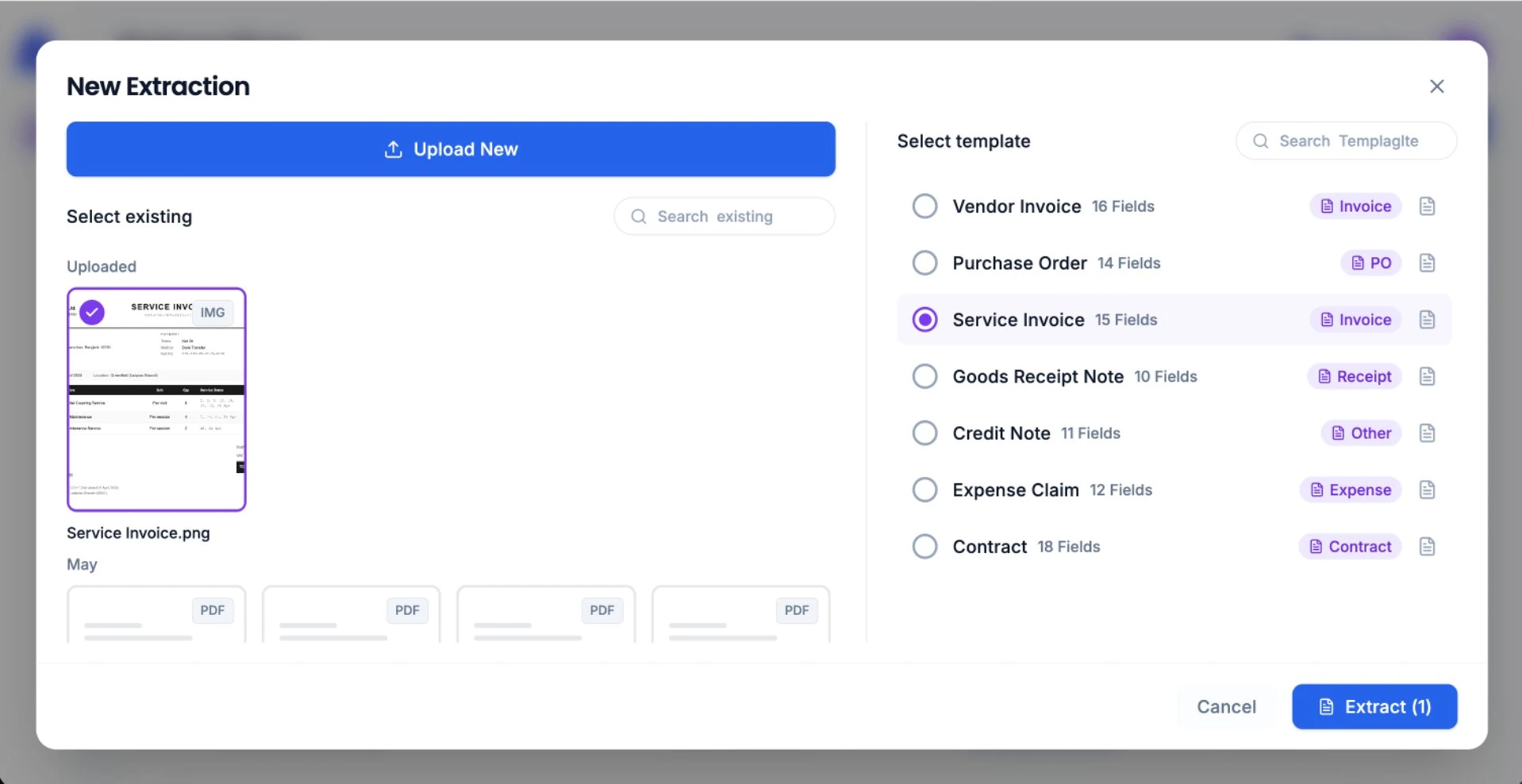Click the IMG badge on the thumbnail
Image resolution: width=1522 pixels, height=784 pixels.
(x=213, y=313)
